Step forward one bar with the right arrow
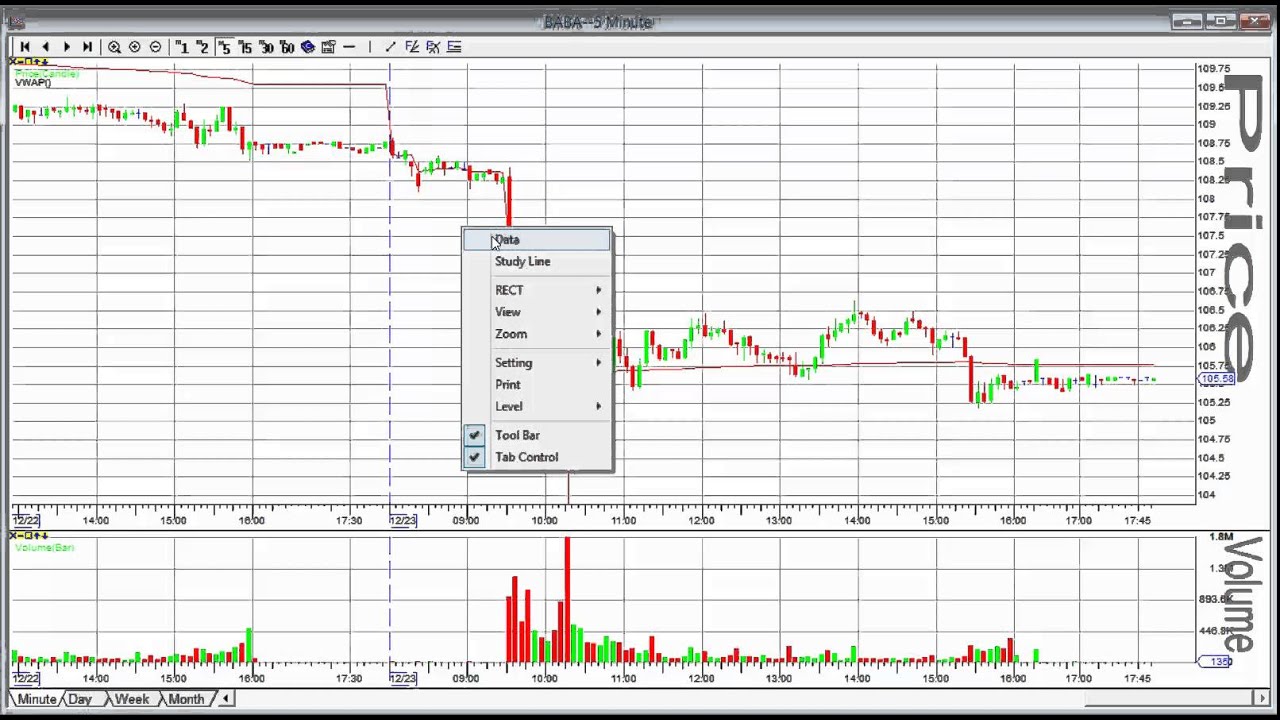Viewport: 1280px width, 720px height. 67,47
